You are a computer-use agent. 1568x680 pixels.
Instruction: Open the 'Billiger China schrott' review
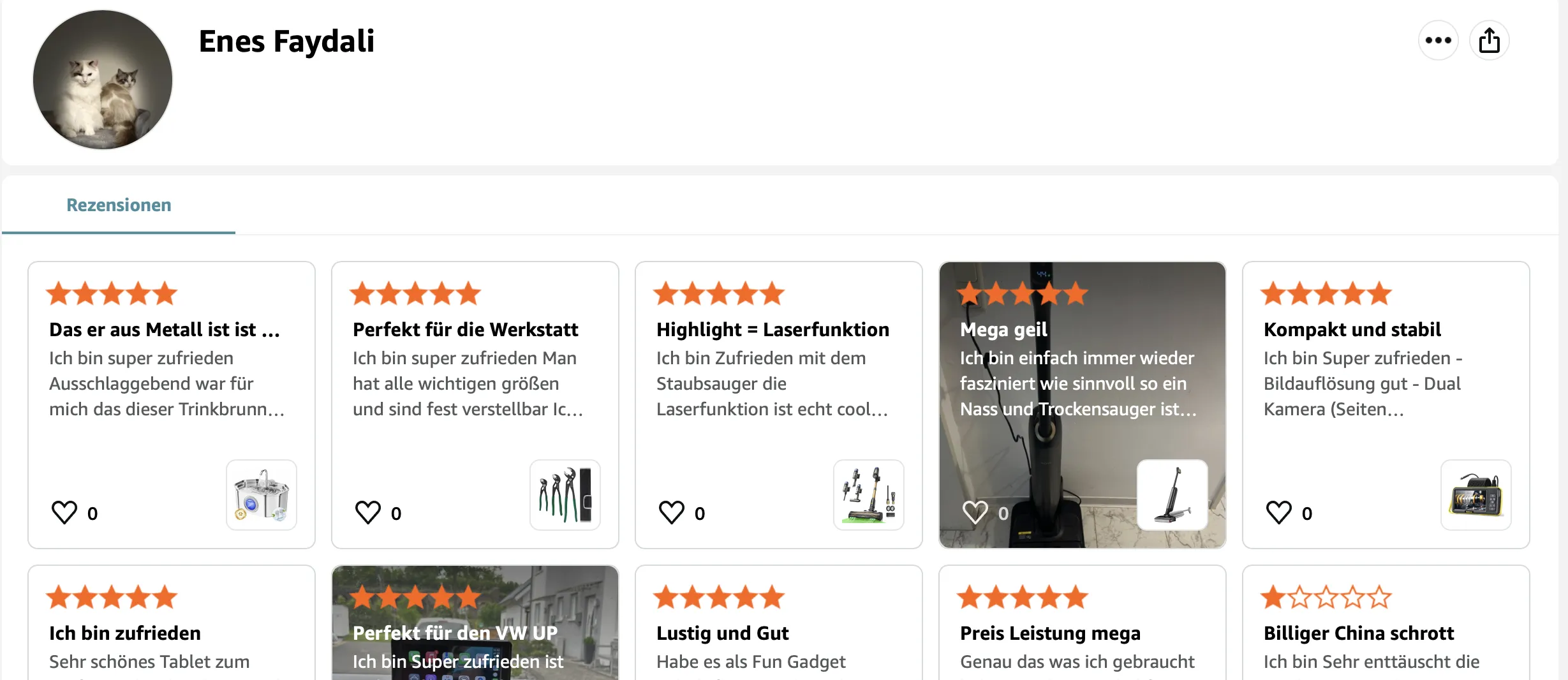pyautogui.click(x=1359, y=633)
